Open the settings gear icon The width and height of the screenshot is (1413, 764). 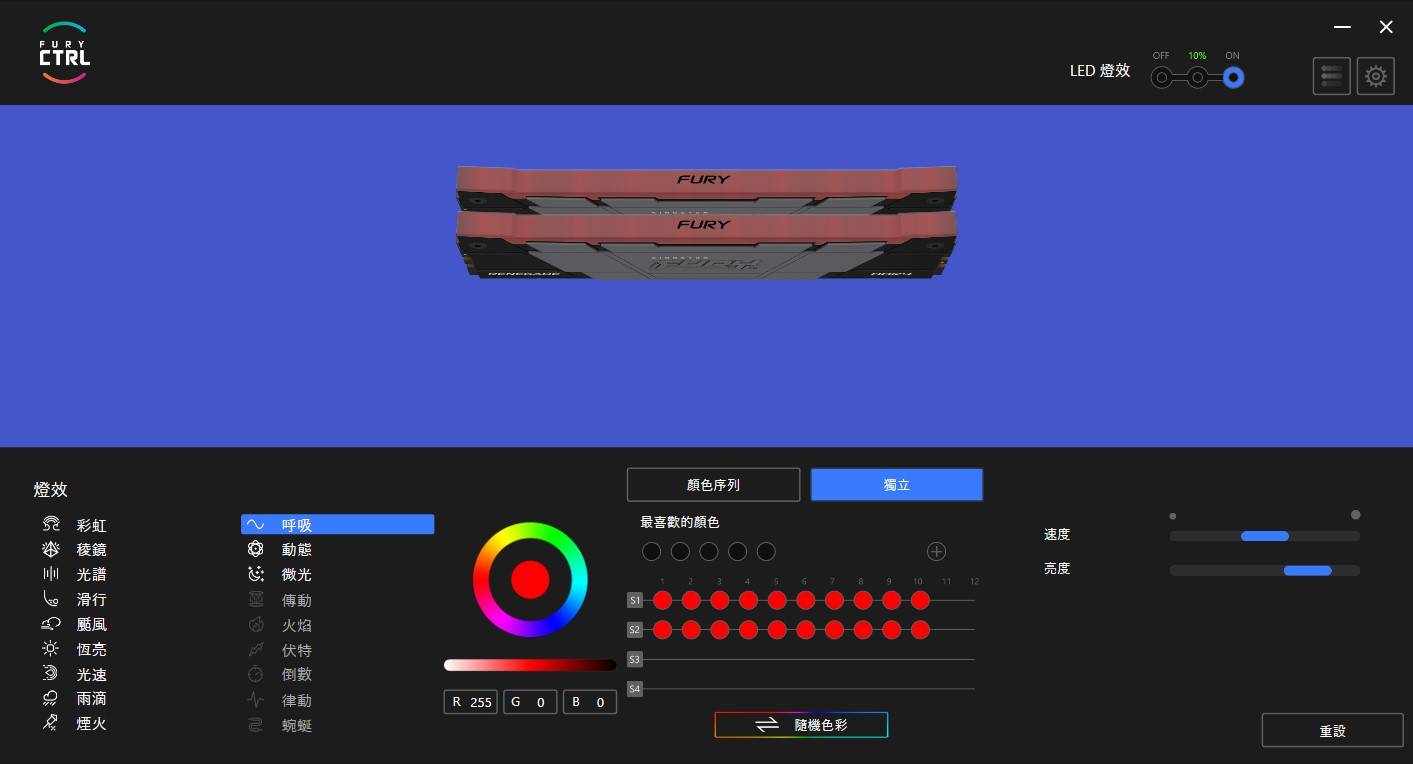[x=1375, y=76]
